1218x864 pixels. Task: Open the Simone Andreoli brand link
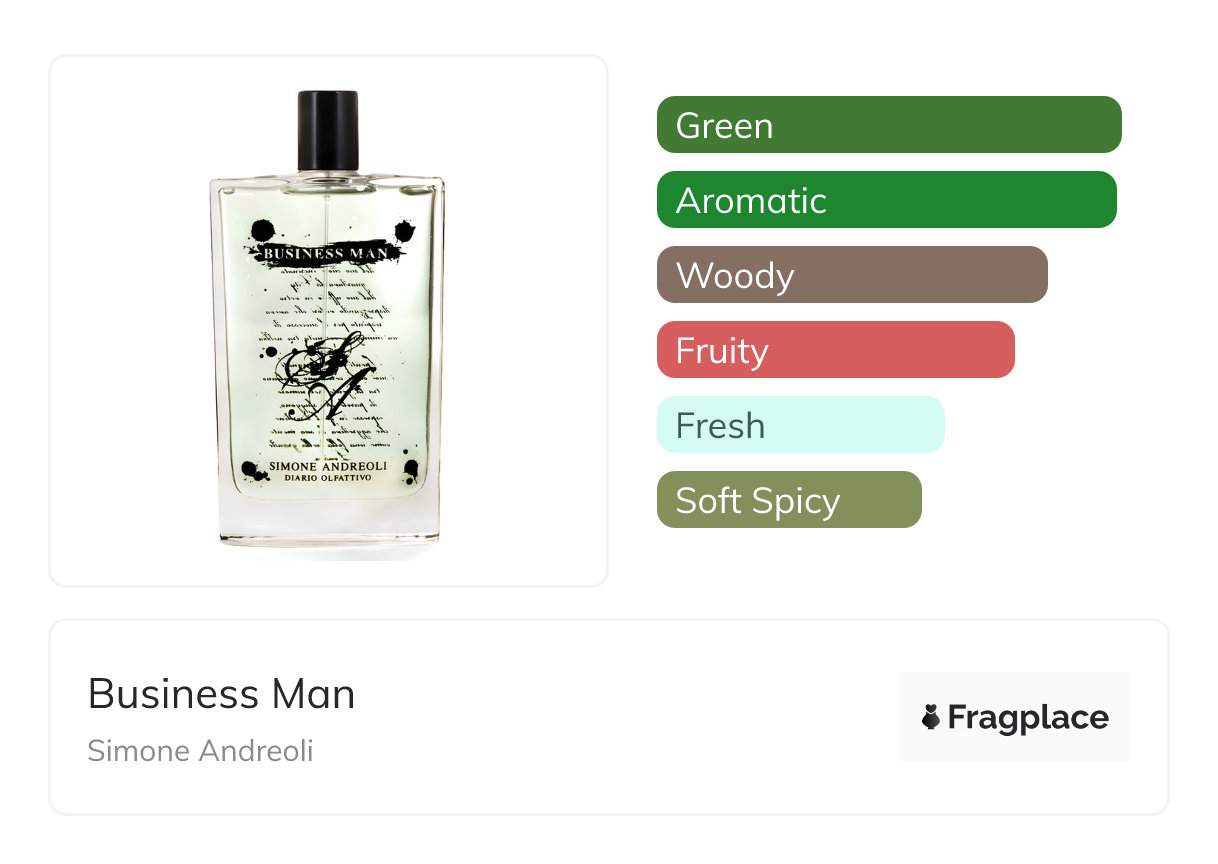click(x=200, y=751)
